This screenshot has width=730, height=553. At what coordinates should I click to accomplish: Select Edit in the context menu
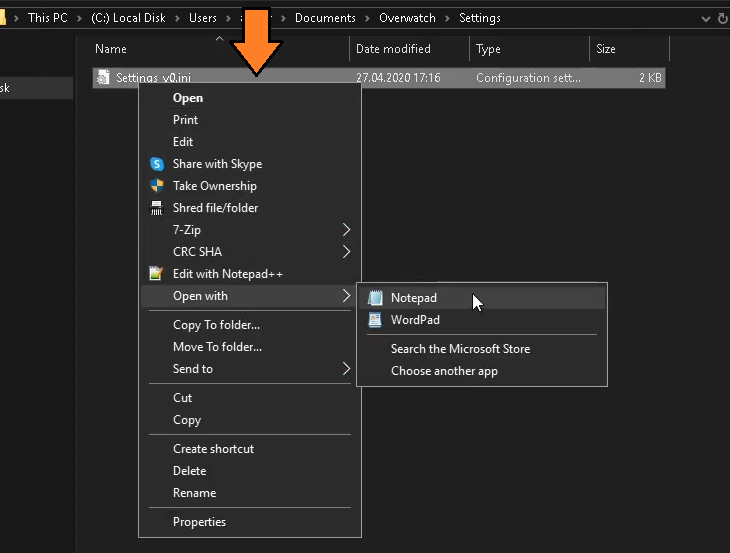250,142
